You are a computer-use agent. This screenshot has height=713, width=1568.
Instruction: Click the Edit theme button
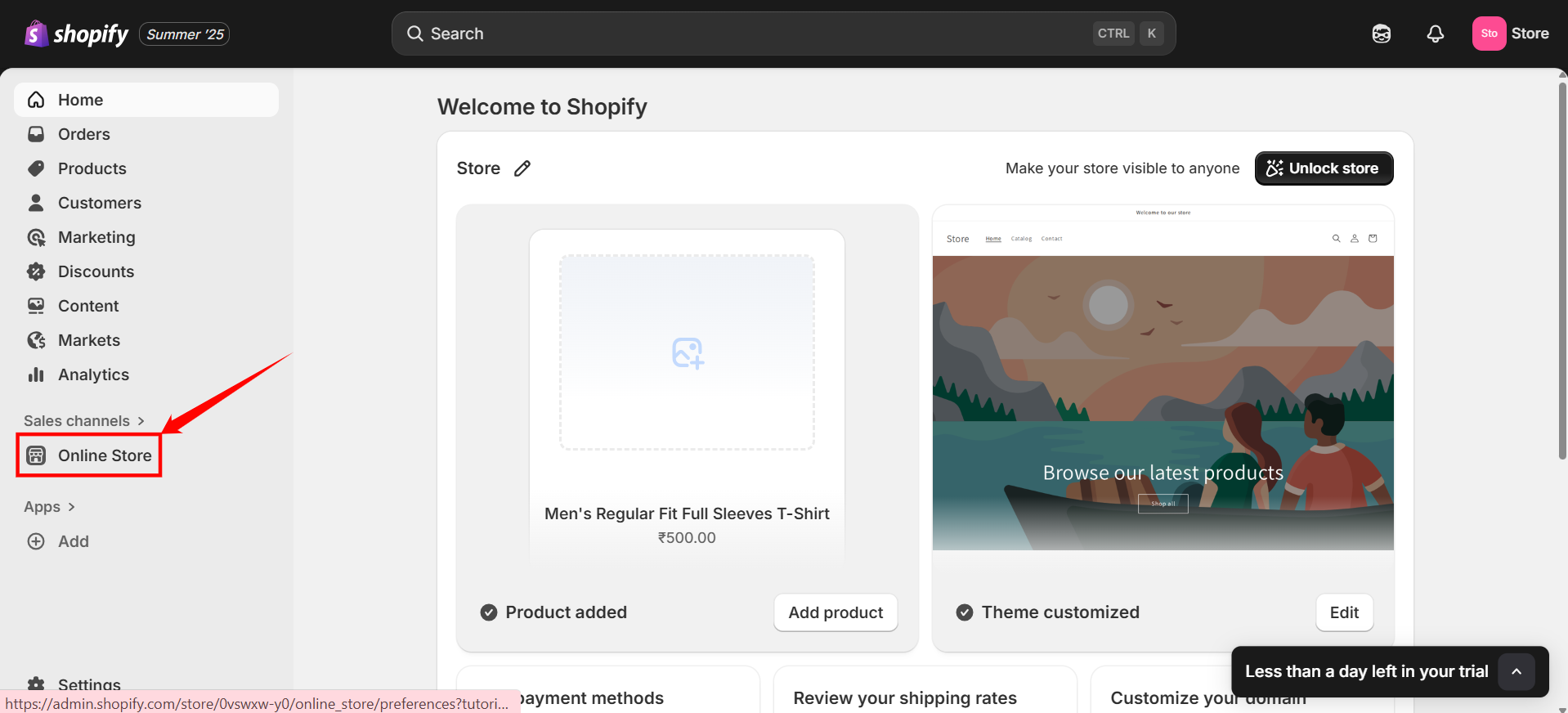(x=1344, y=612)
